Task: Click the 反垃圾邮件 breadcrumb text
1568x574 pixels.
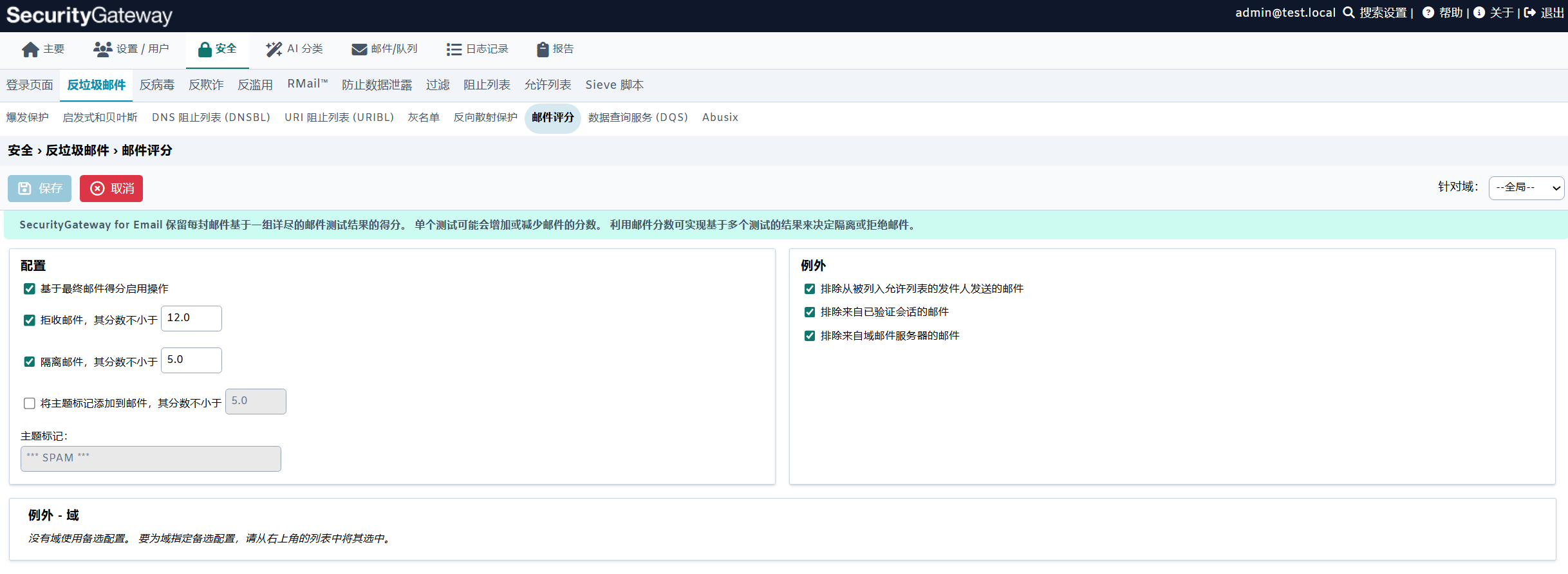Action: click(77, 151)
